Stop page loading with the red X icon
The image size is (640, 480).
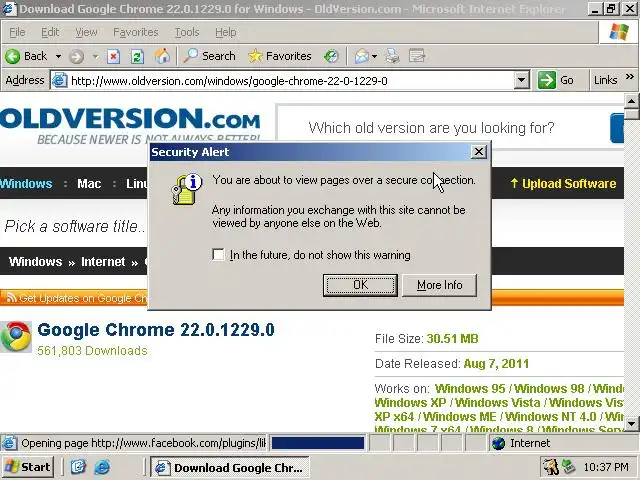[113, 56]
